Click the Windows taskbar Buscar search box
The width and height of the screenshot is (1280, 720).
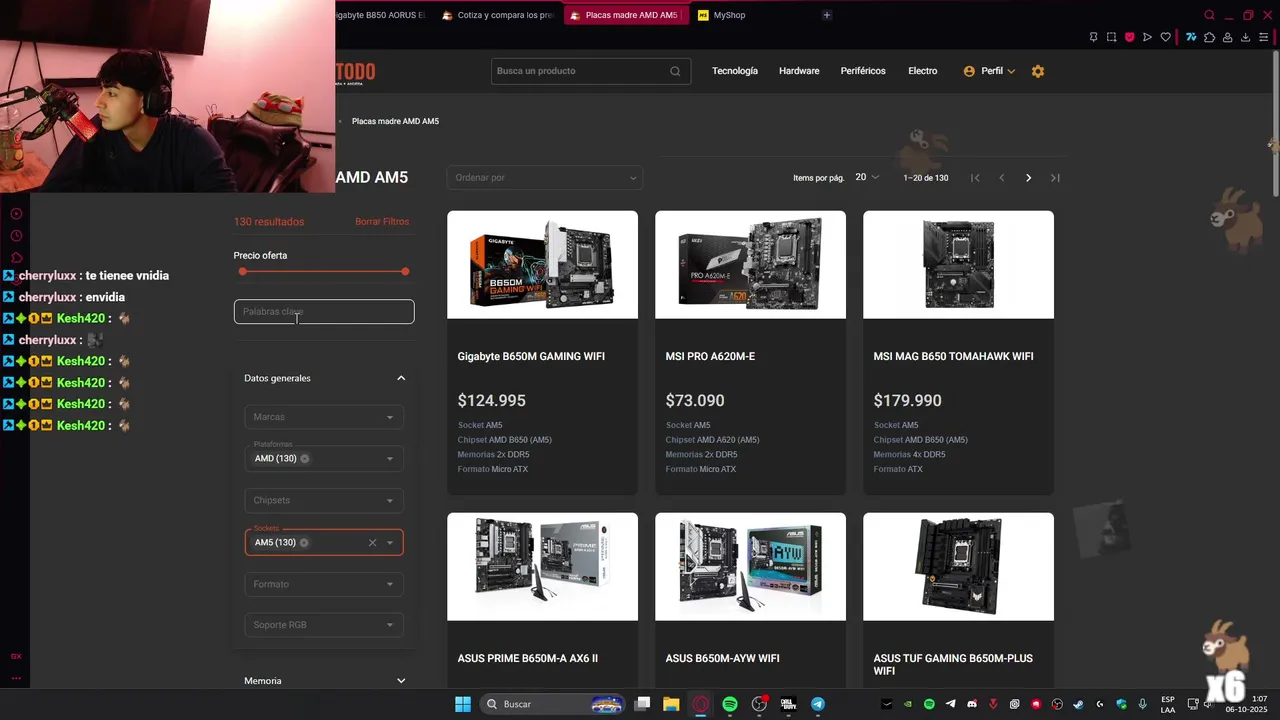tap(552, 704)
